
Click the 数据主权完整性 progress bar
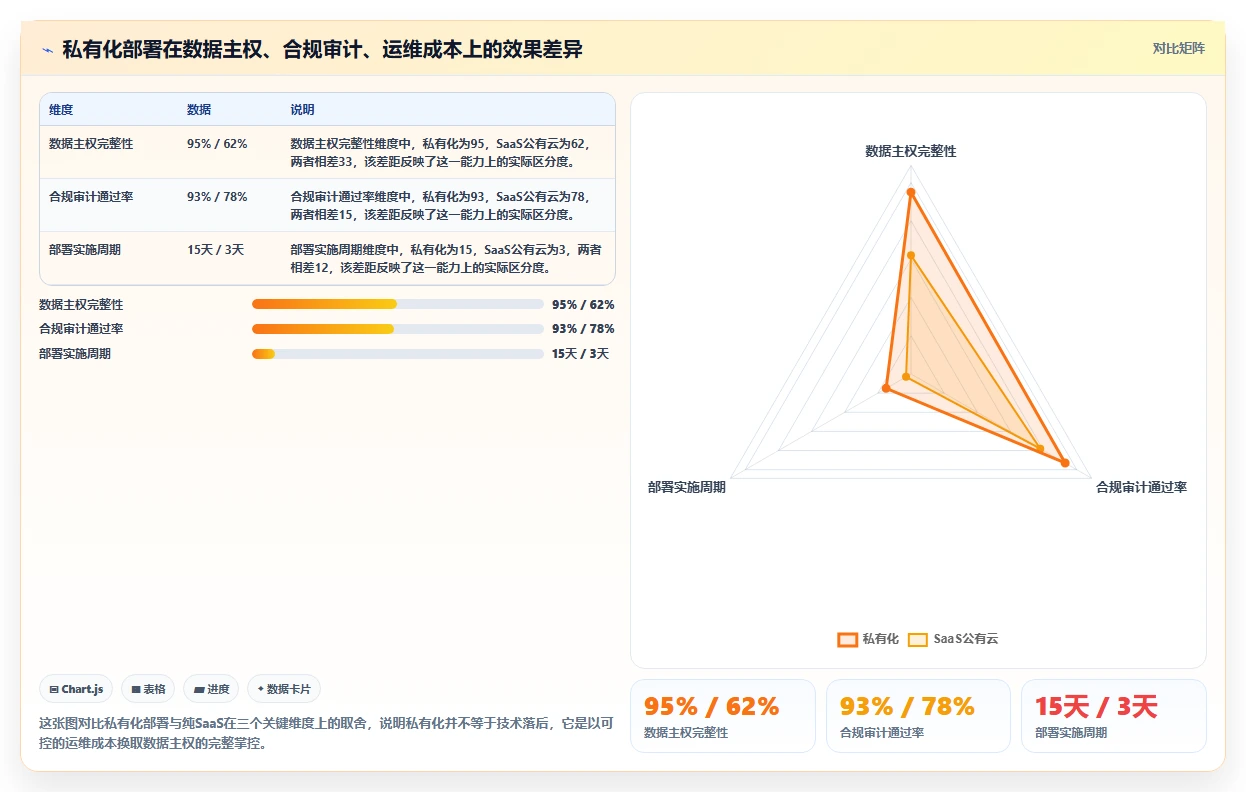click(398, 304)
